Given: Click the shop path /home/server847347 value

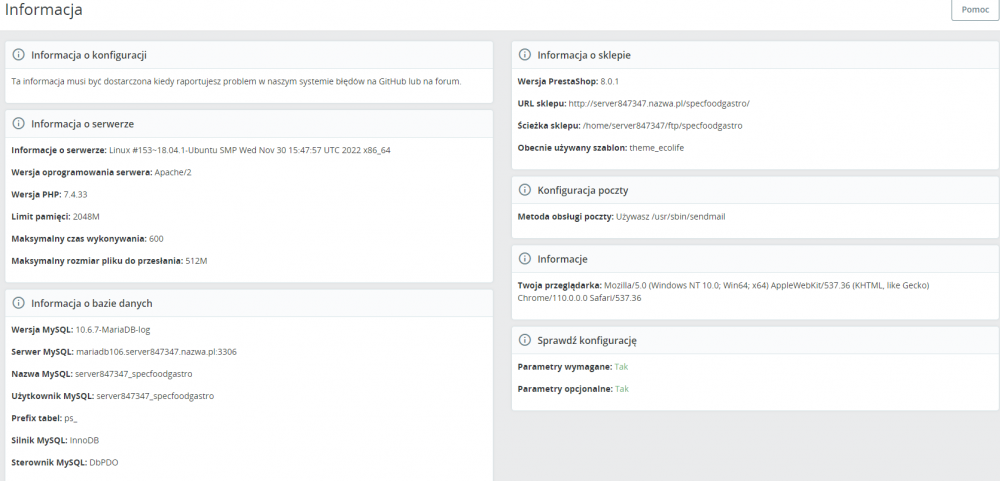Looking at the screenshot, I should 662,126.
